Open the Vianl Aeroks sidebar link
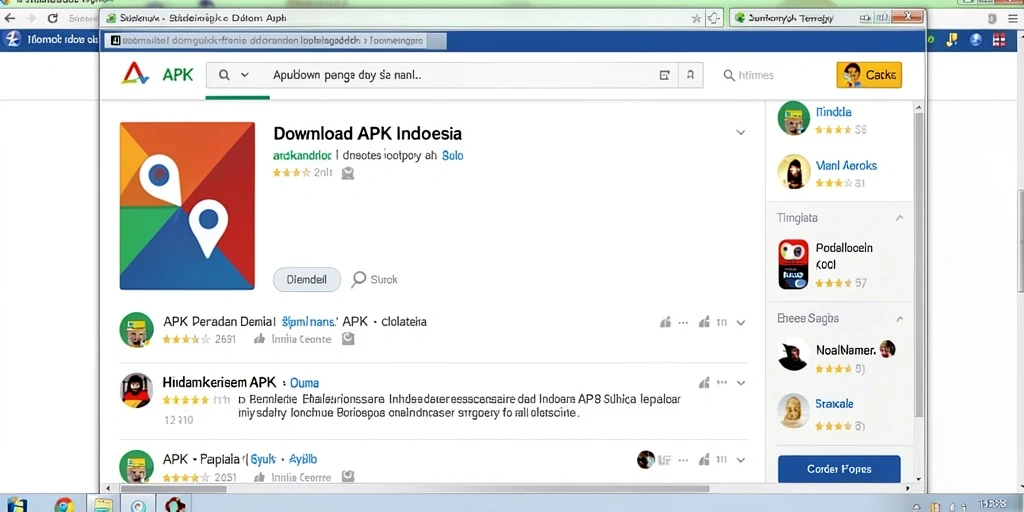 point(846,166)
